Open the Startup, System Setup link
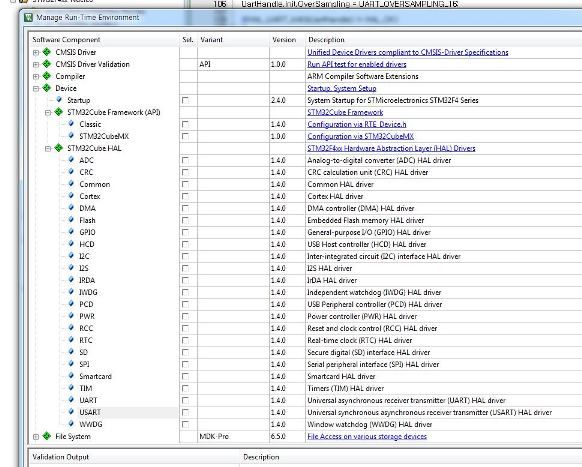 pyautogui.click(x=342, y=88)
